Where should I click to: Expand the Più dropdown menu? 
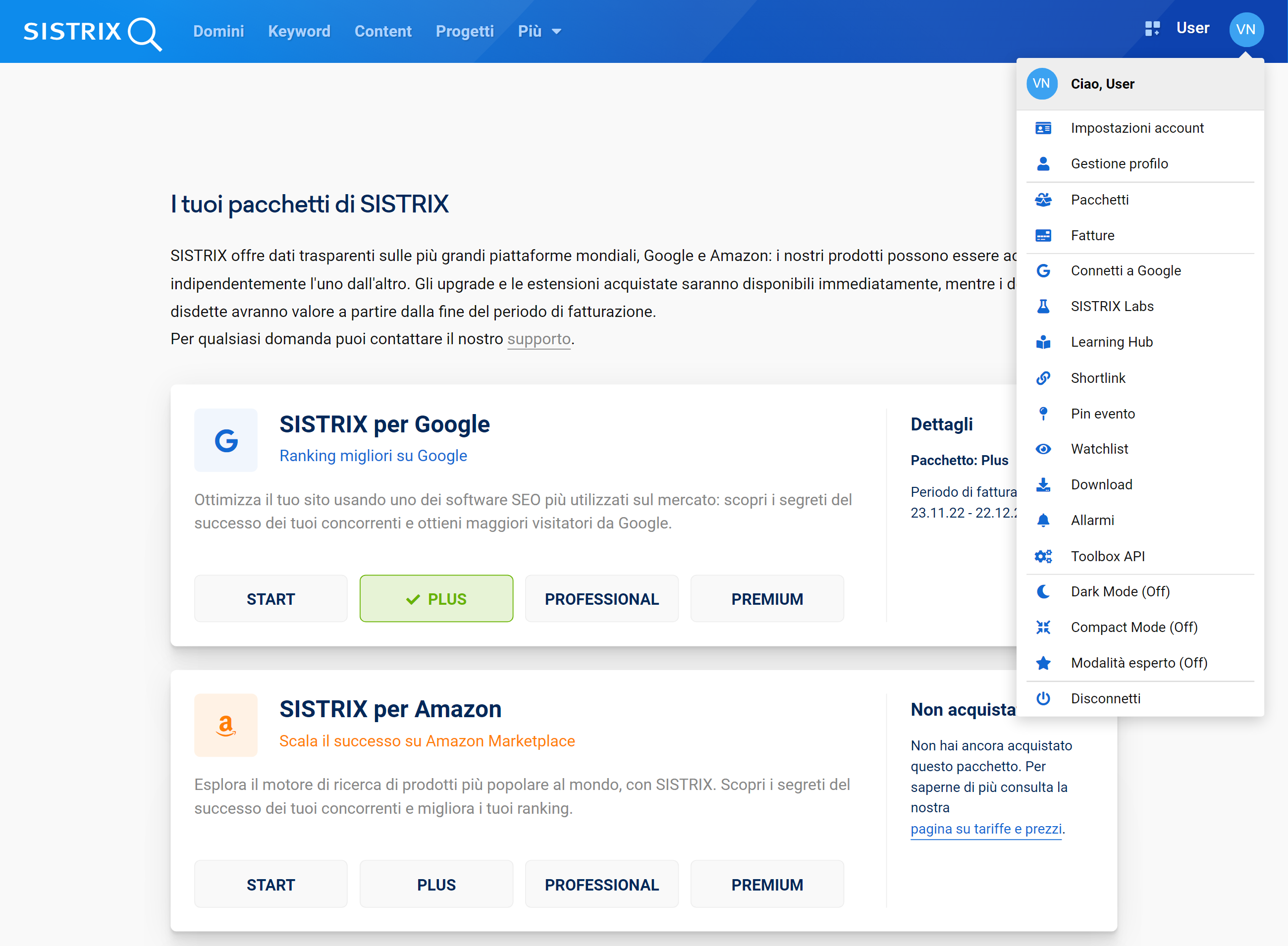(x=539, y=32)
